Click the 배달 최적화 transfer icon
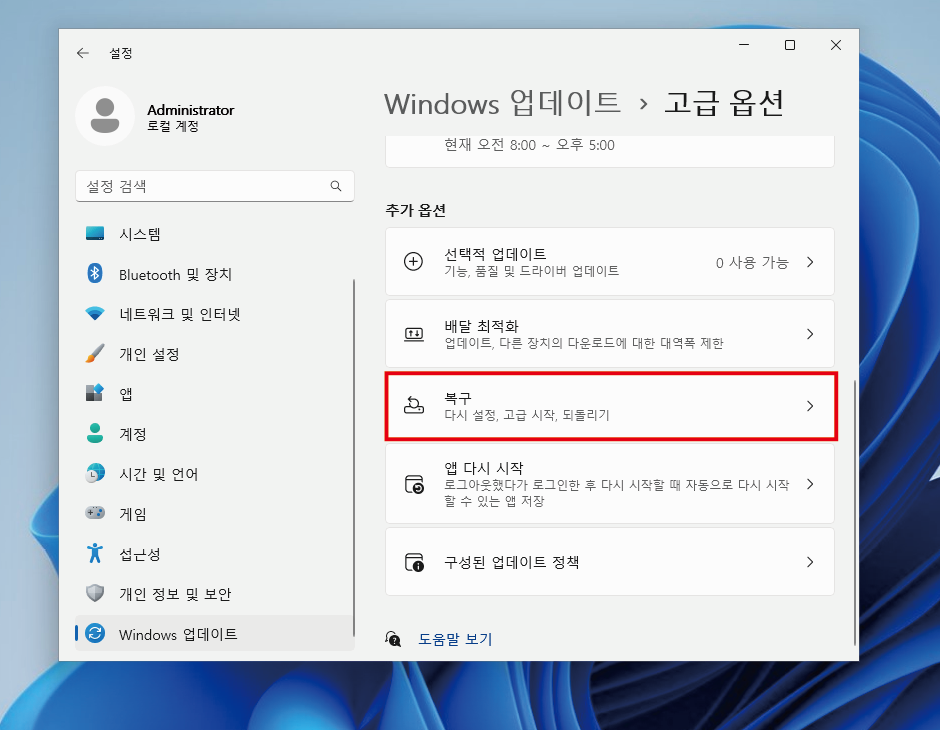This screenshot has height=730, width=940. pyautogui.click(x=414, y=334)
